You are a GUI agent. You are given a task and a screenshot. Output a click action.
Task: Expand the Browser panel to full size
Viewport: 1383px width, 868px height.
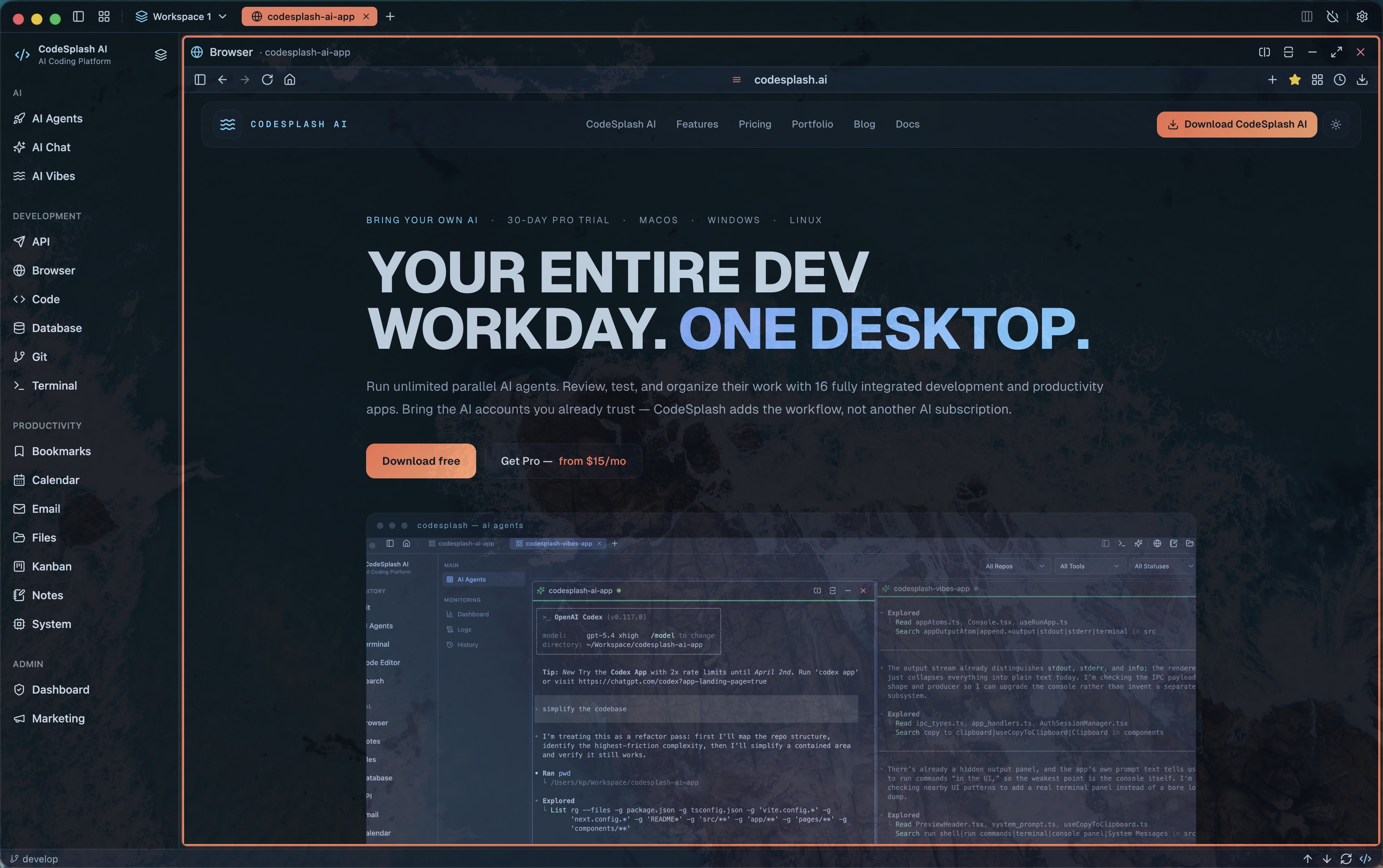tap(1337, 52)
